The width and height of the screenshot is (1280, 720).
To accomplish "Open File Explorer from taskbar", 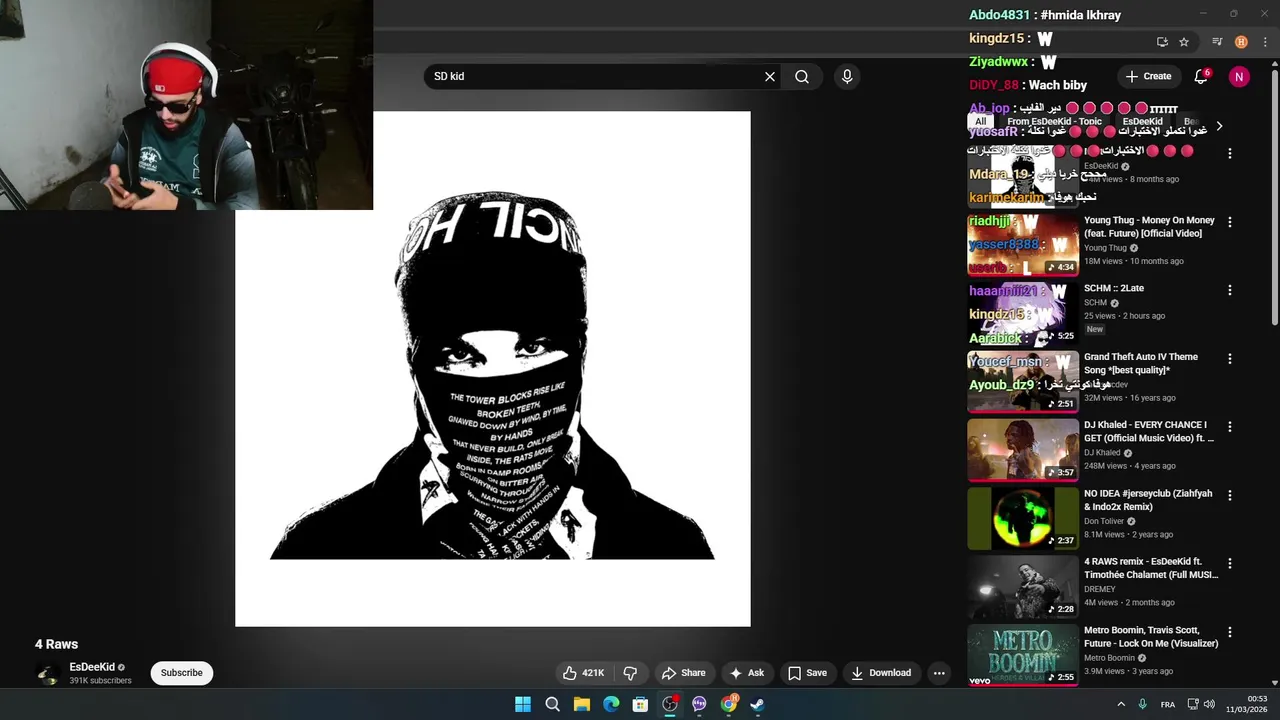I will click(x=582, y=704).
